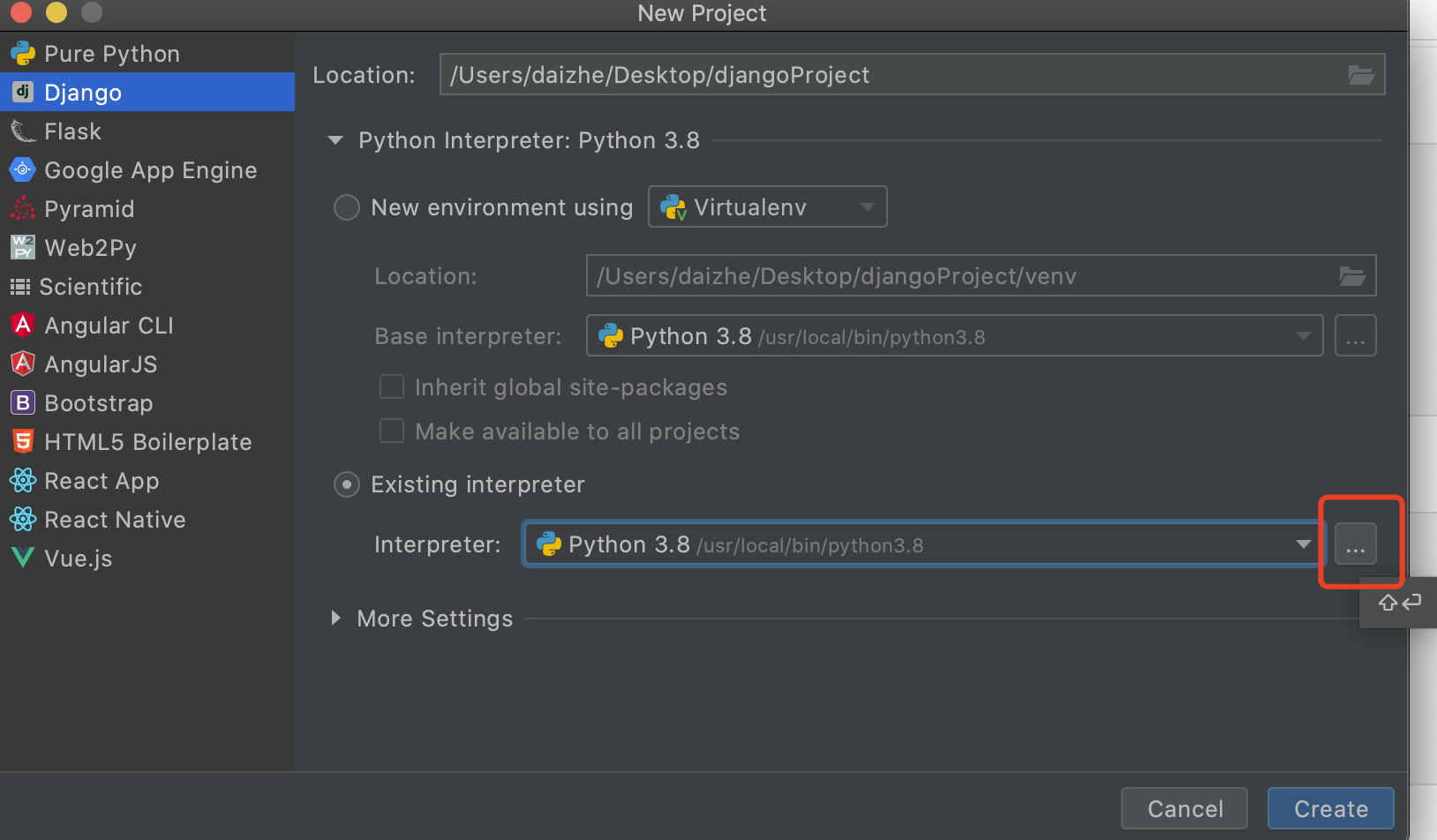Choose Scientific project type
This screenshot has height=840, width=1437.
(x=147, y=287)
